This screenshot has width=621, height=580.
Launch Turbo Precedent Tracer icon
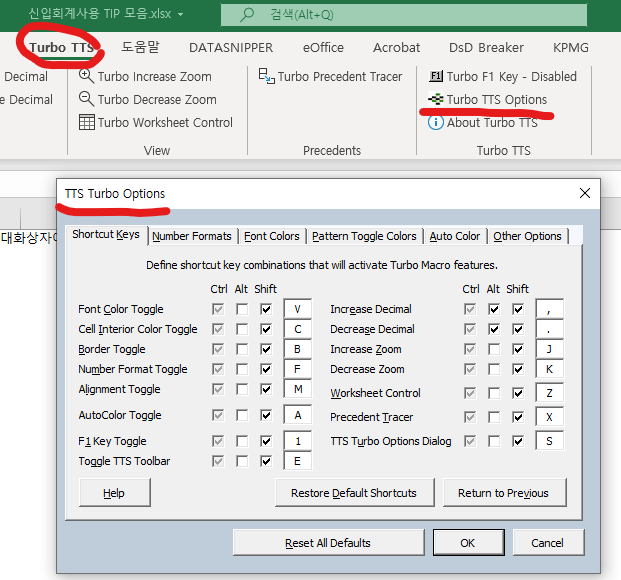tap(266, 76)
